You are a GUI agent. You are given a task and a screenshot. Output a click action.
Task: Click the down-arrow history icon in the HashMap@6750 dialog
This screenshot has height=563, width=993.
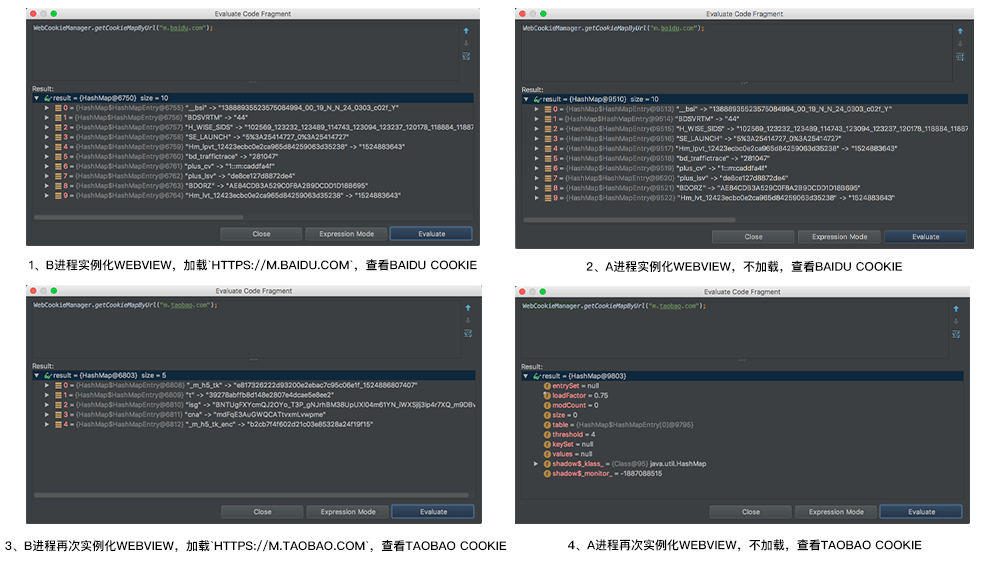coord(466,43)
